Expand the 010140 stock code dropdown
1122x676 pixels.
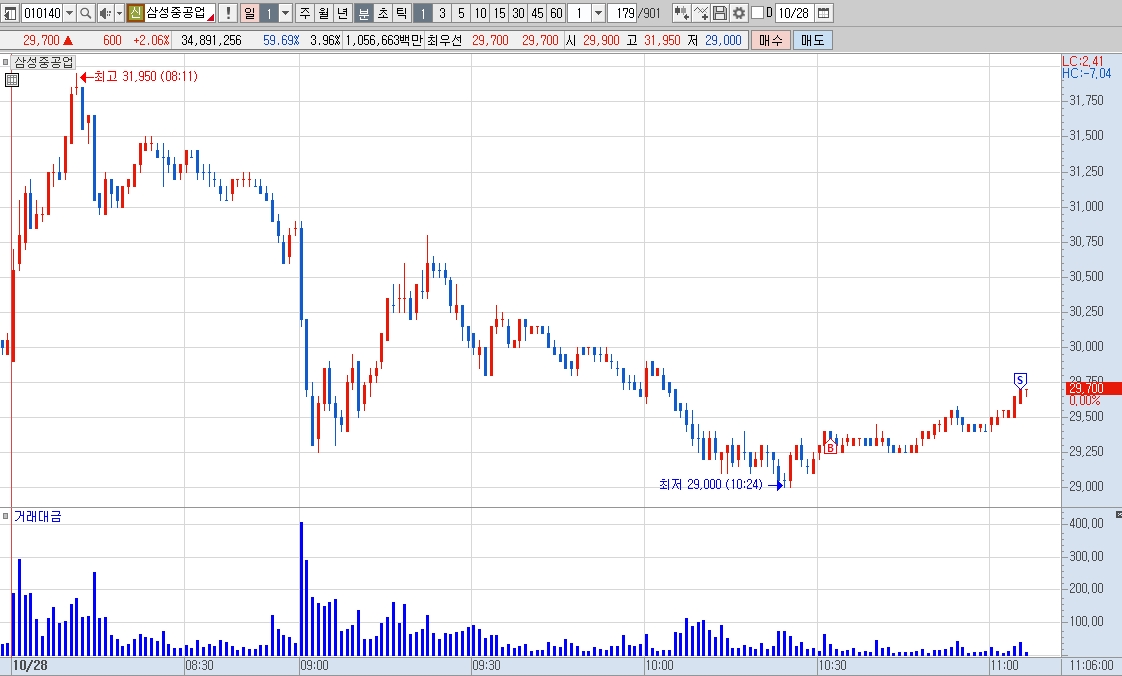(x=69, y=13)
